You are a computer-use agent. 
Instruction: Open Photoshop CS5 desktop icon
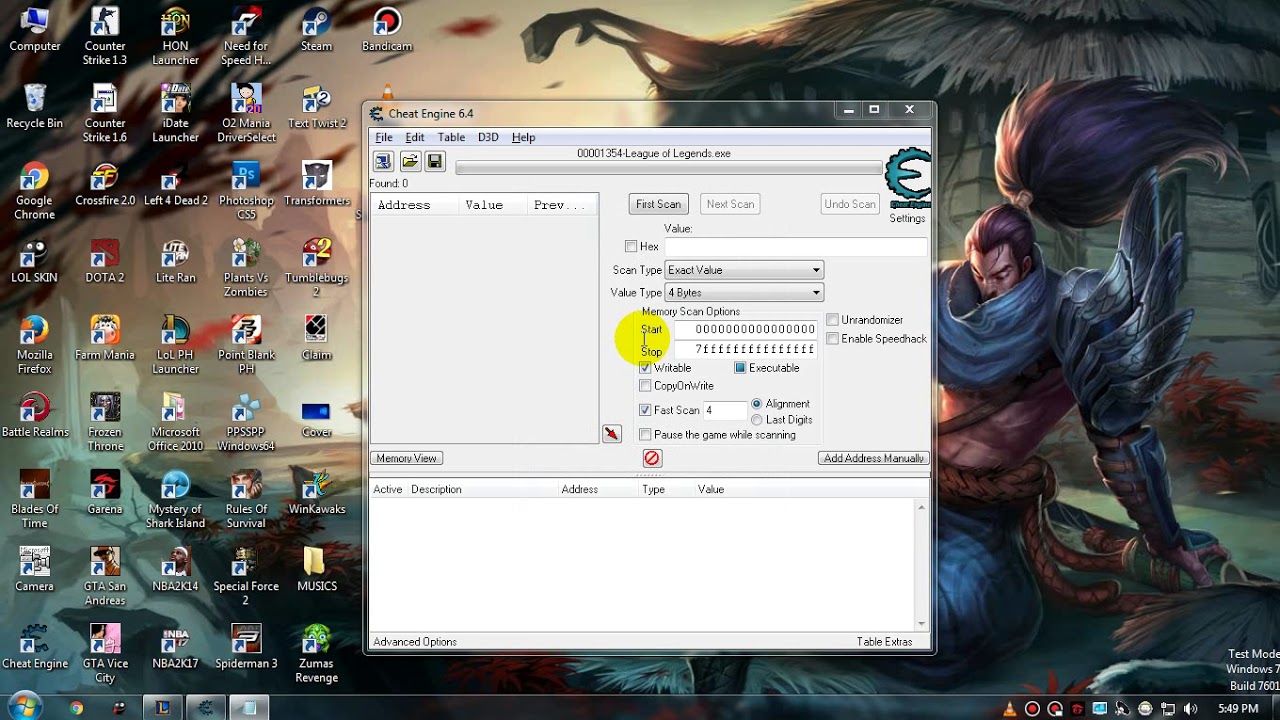[246, 190]
